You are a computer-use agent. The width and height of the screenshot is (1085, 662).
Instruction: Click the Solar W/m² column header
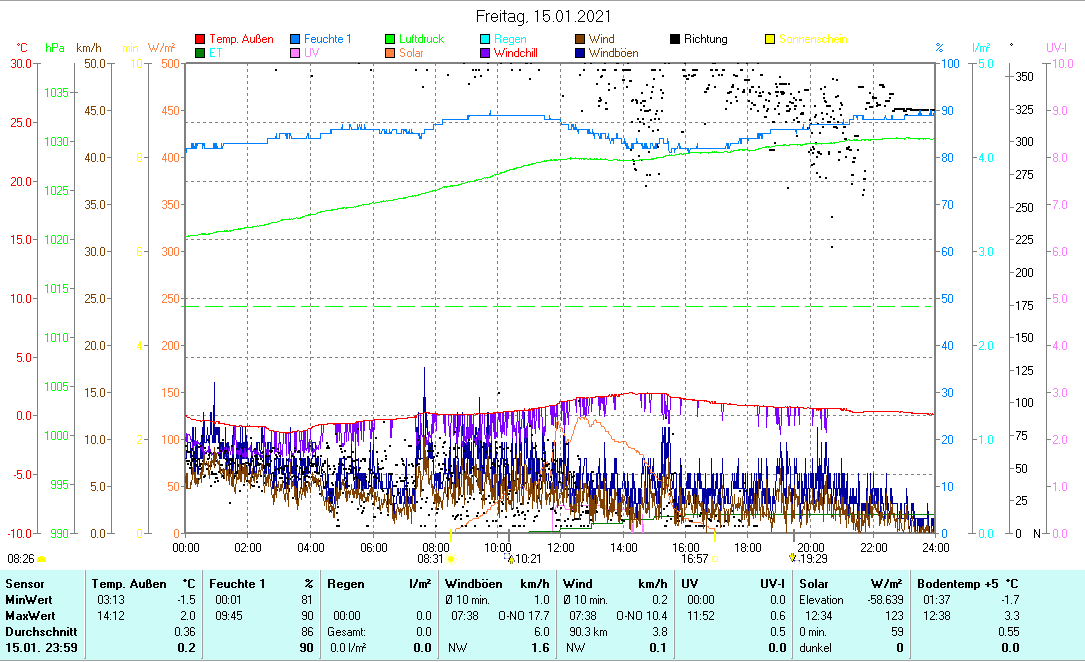850,583
